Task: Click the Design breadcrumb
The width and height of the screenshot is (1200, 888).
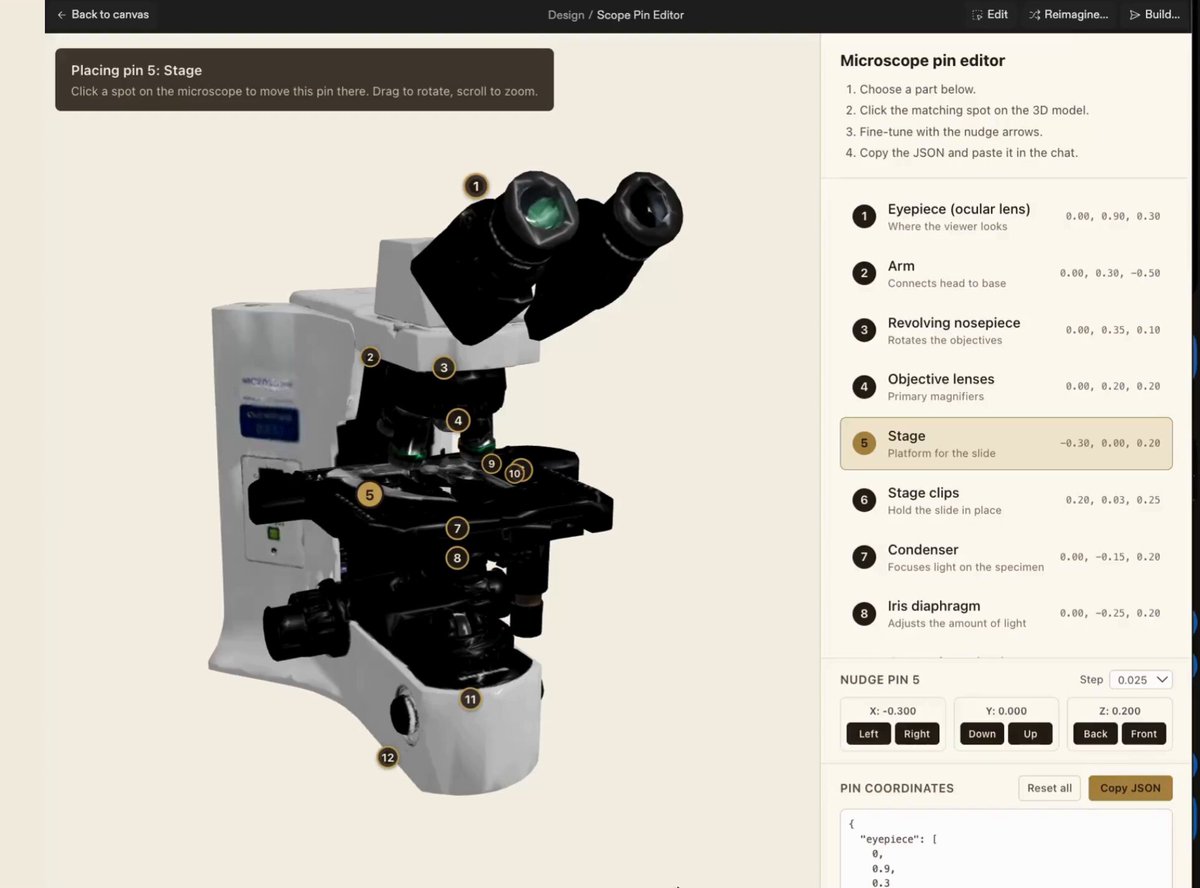Action: (x=566, y=15)
